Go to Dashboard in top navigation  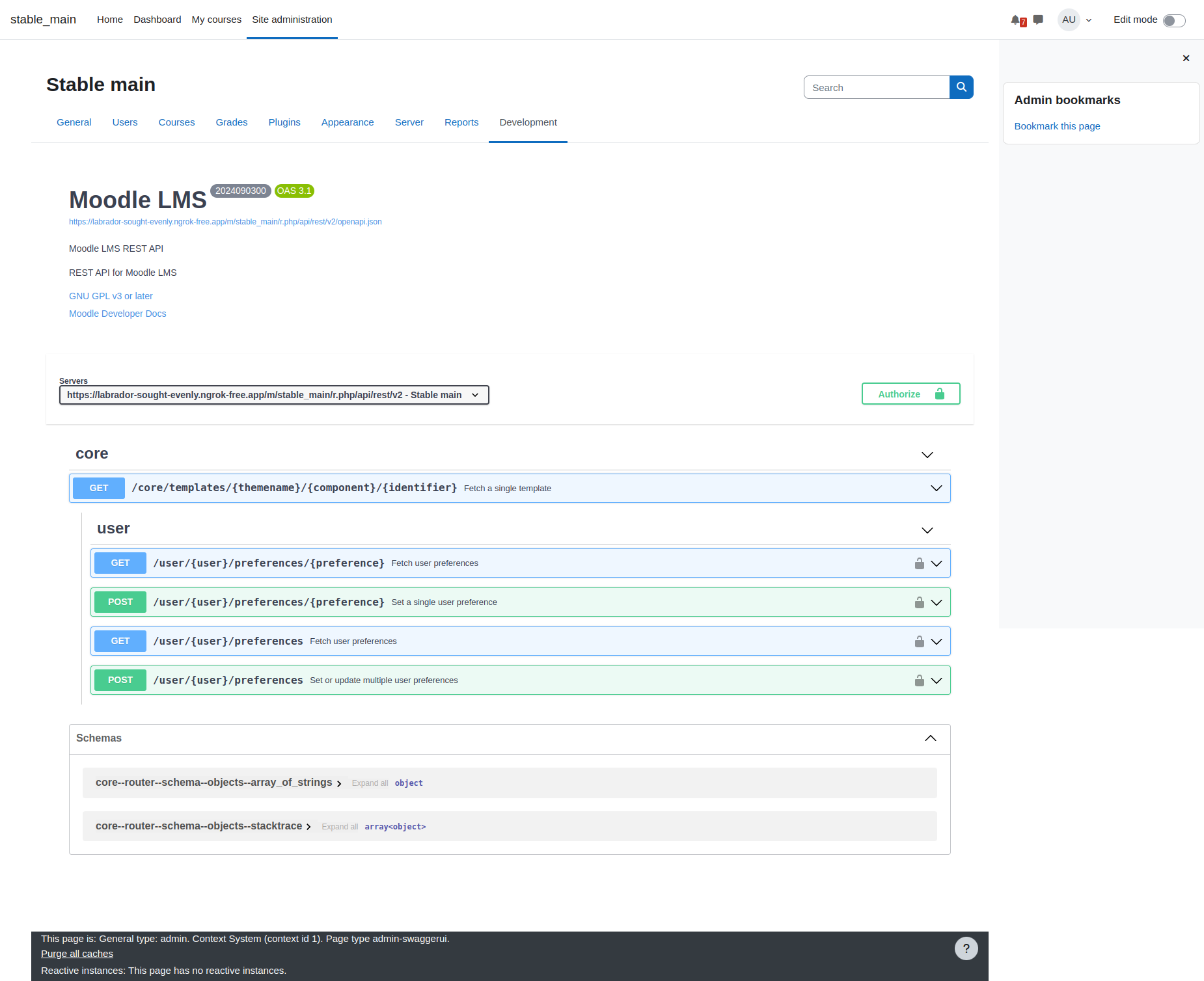[x=157, y=20]
